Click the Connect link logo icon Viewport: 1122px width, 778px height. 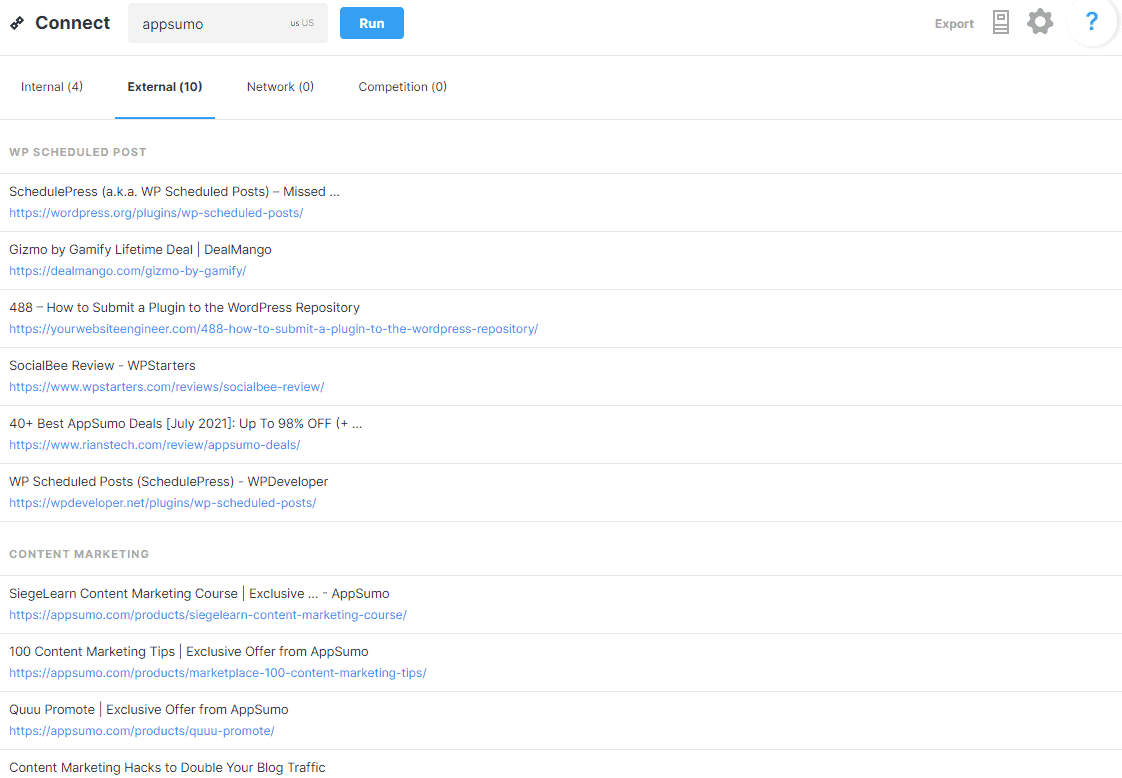17,23
